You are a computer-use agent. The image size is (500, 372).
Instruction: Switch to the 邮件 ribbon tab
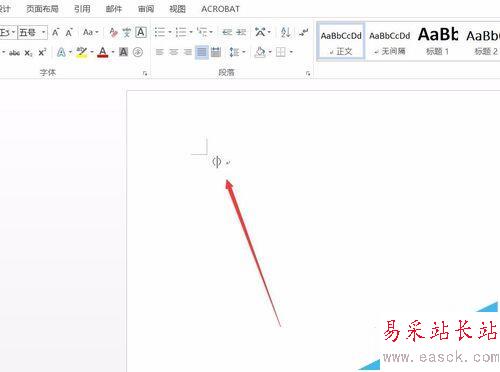pyautogui.click(x=114, y=9)
